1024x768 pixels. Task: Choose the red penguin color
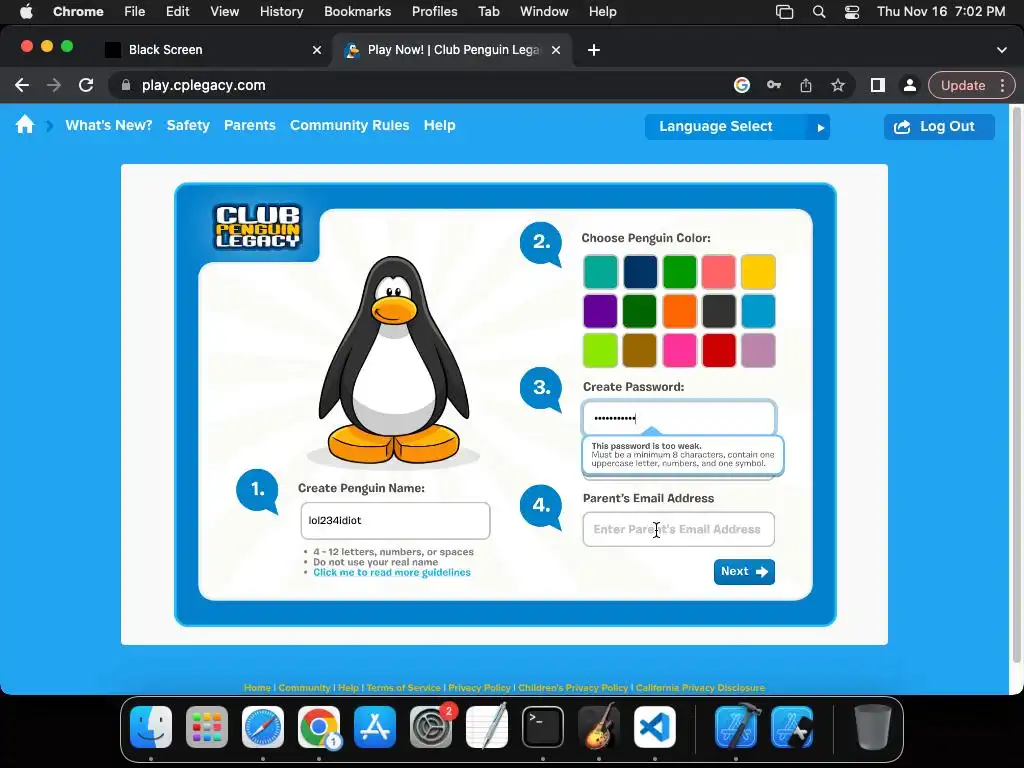(718, 350)
